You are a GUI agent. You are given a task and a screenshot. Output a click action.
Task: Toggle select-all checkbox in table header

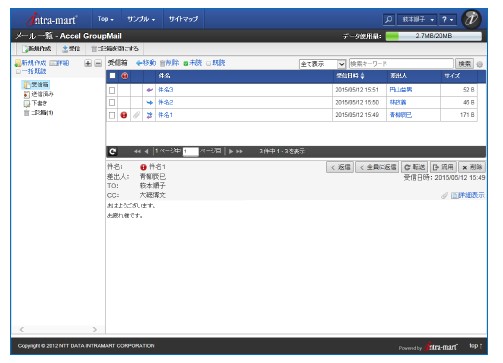coord(112,76)
